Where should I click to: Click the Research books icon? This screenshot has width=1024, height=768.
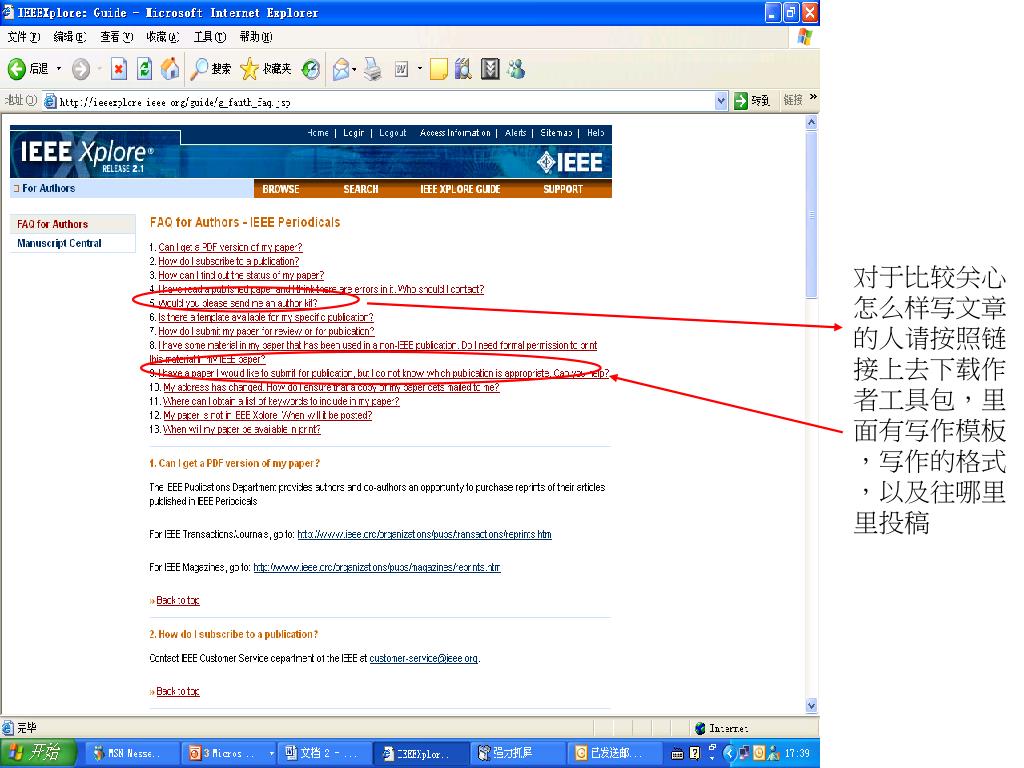click(463, 69)
